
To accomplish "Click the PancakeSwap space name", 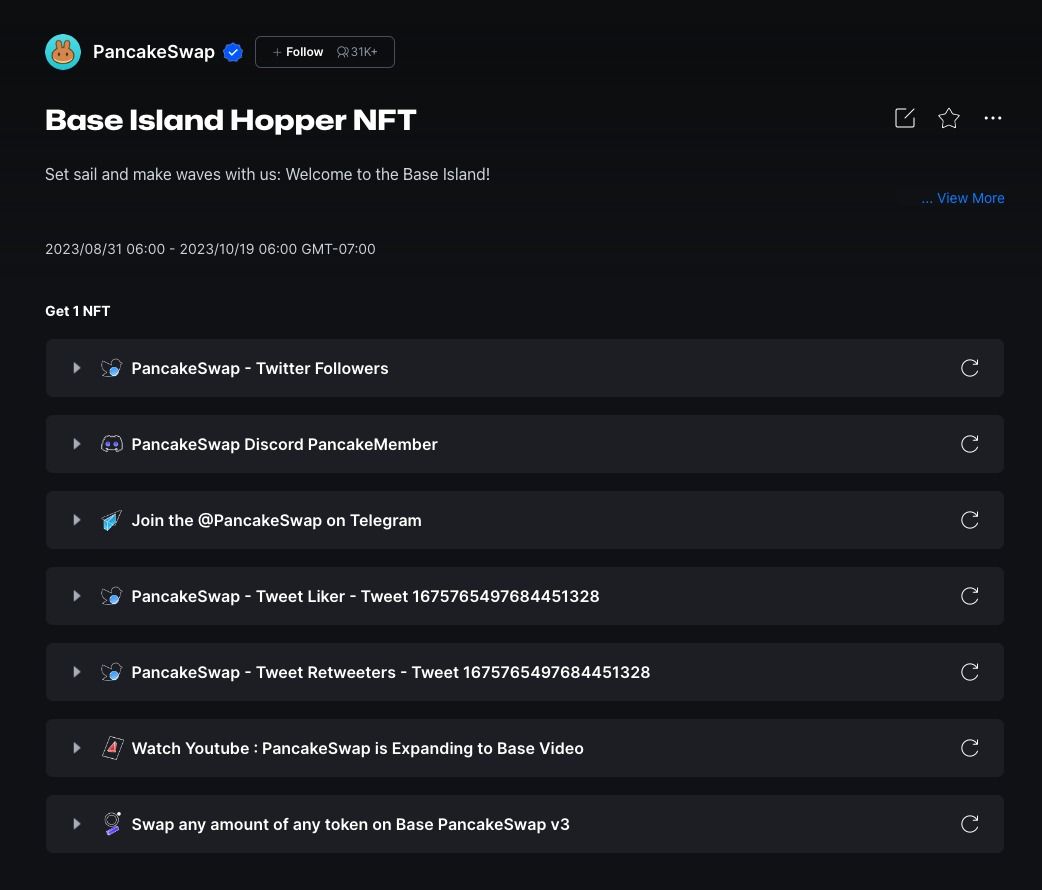I will (153, 52).
